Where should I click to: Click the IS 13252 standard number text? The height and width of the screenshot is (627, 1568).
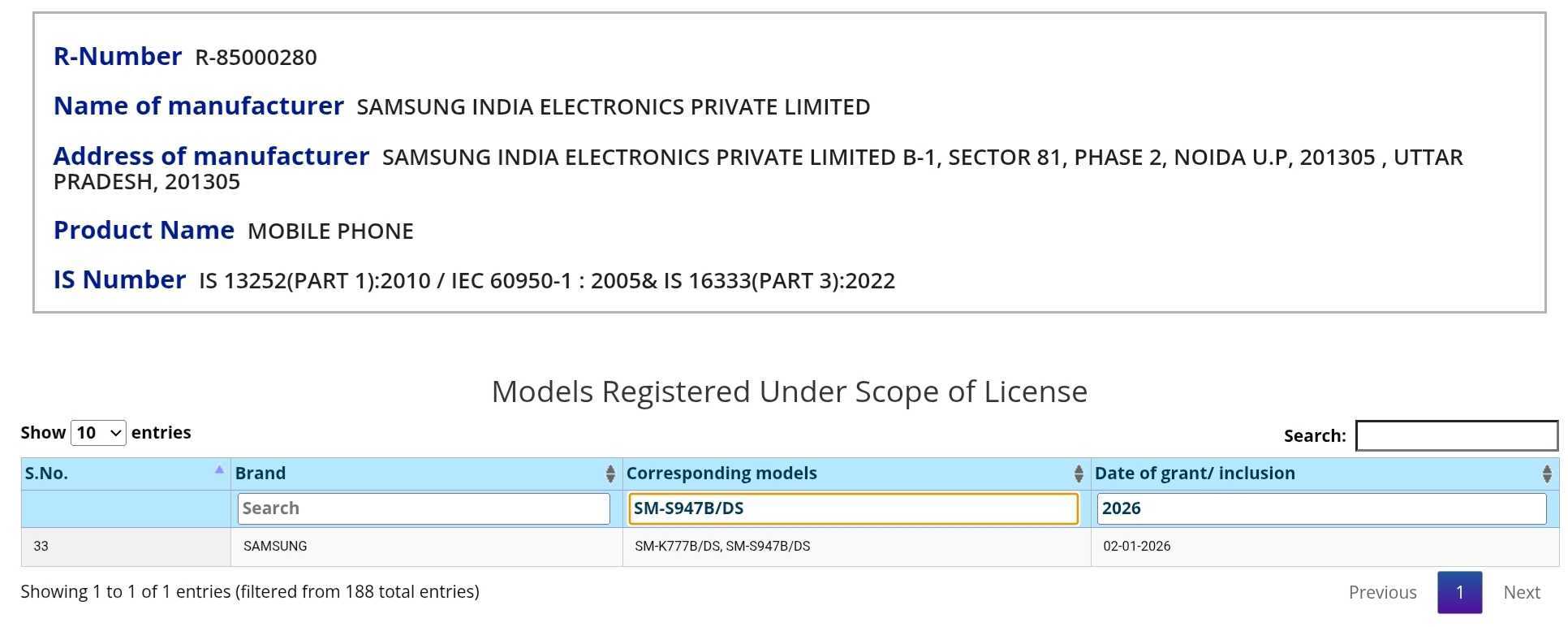[546, 281]
